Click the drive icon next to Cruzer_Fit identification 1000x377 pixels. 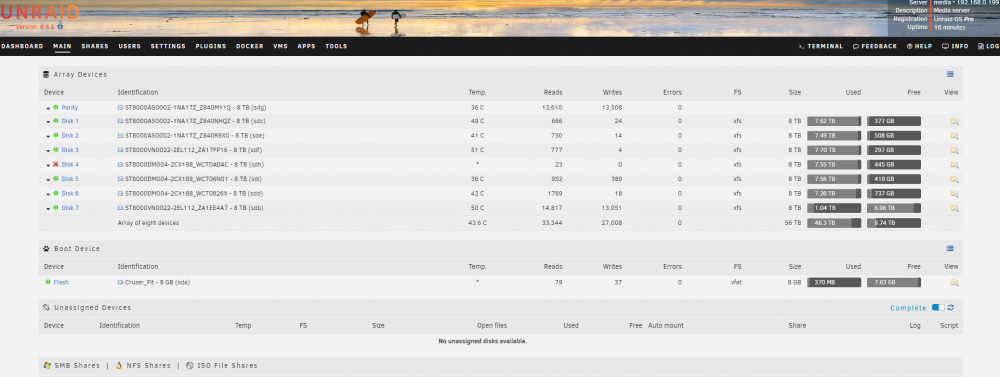(x=121, y=282)
